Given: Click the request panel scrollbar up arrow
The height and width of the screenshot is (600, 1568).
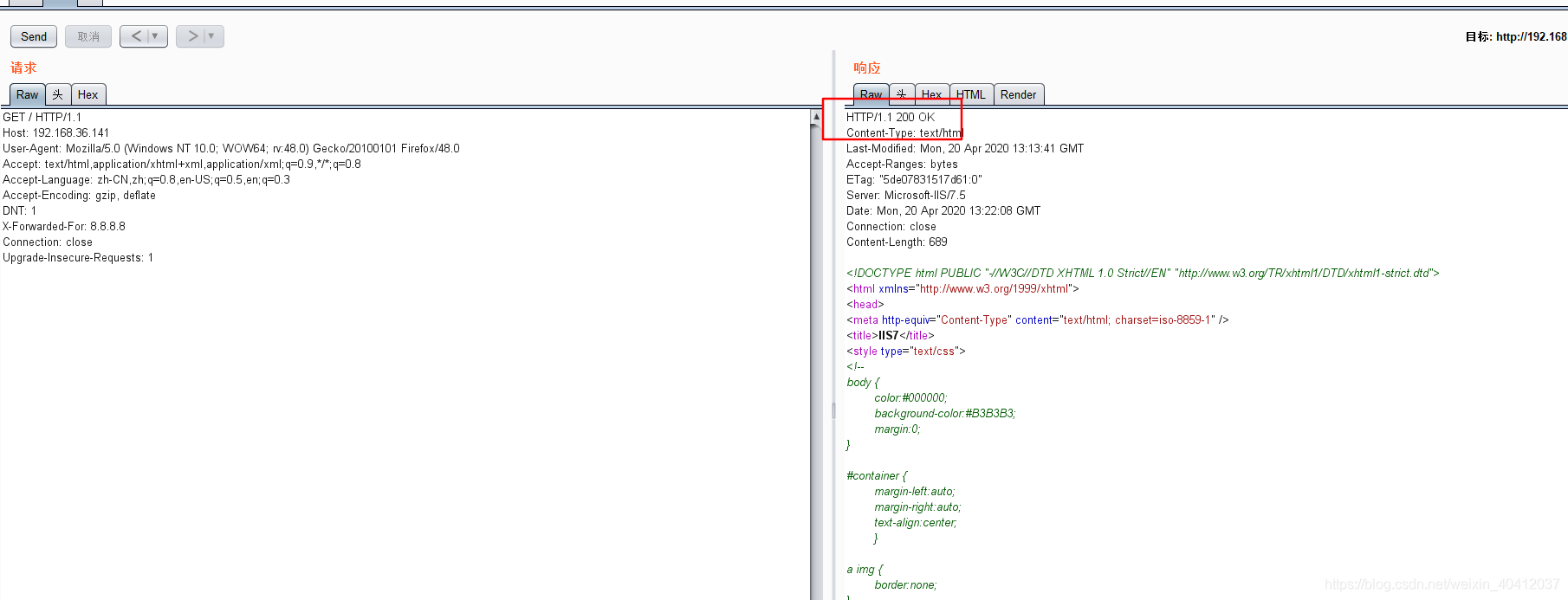Looking at the screenshot, I should pos(816,116).
